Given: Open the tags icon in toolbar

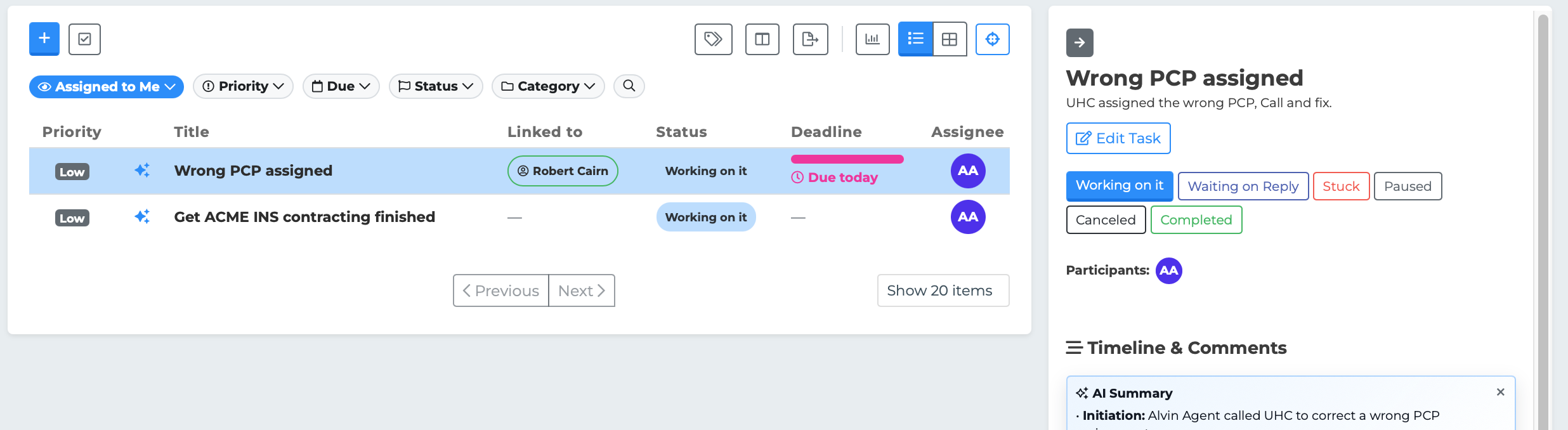Looking at the screenshot, I should click(x=713, y=39).
